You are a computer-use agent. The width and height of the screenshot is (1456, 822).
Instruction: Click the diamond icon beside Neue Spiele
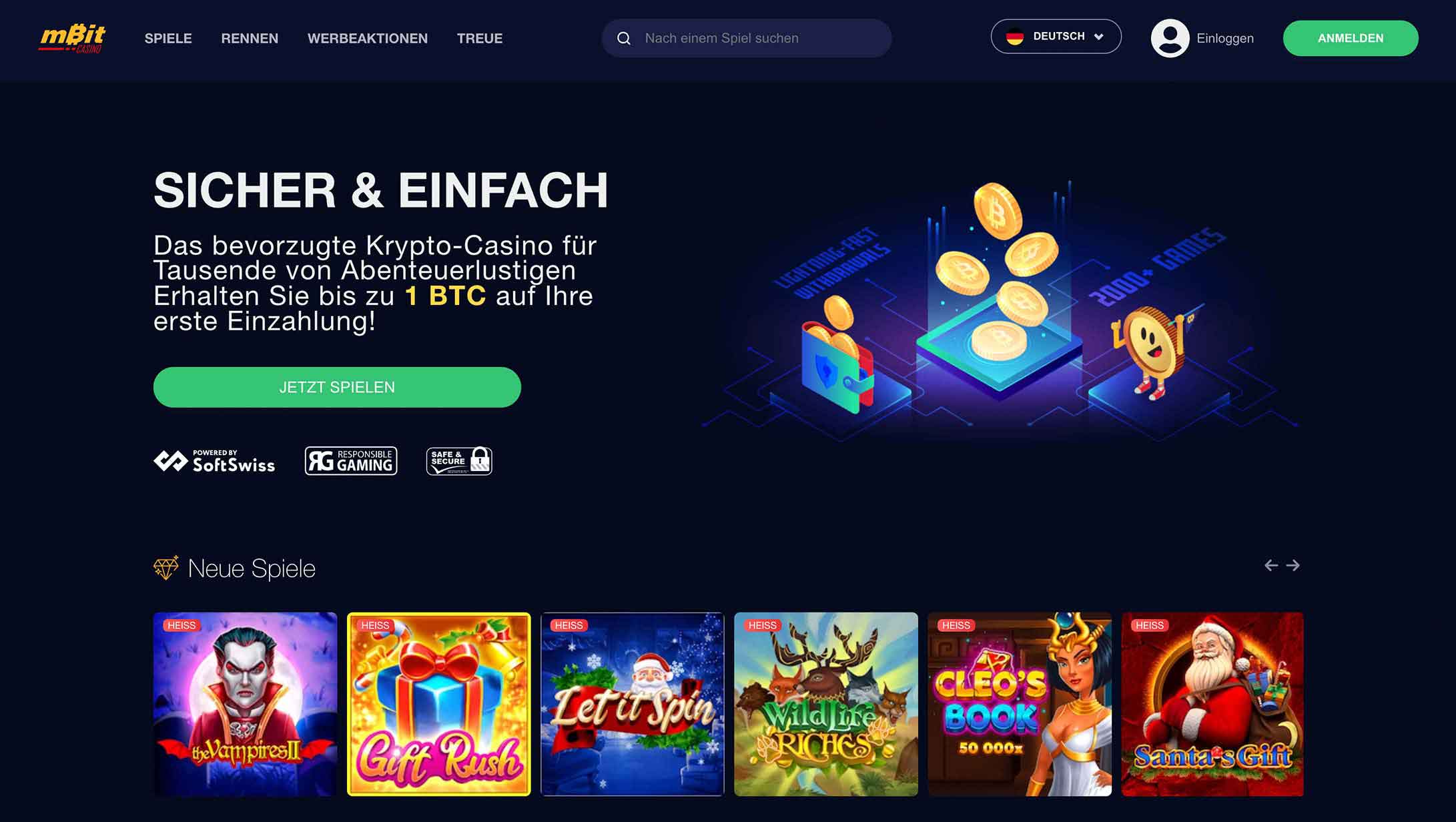click(x=166, y=568)
